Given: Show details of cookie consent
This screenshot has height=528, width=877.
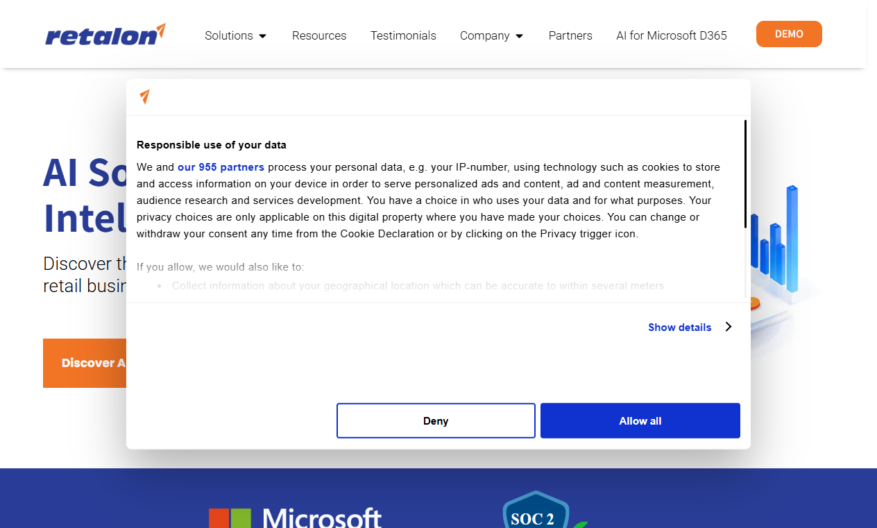Looking at the screenshot, I should [x=679, y=327].
